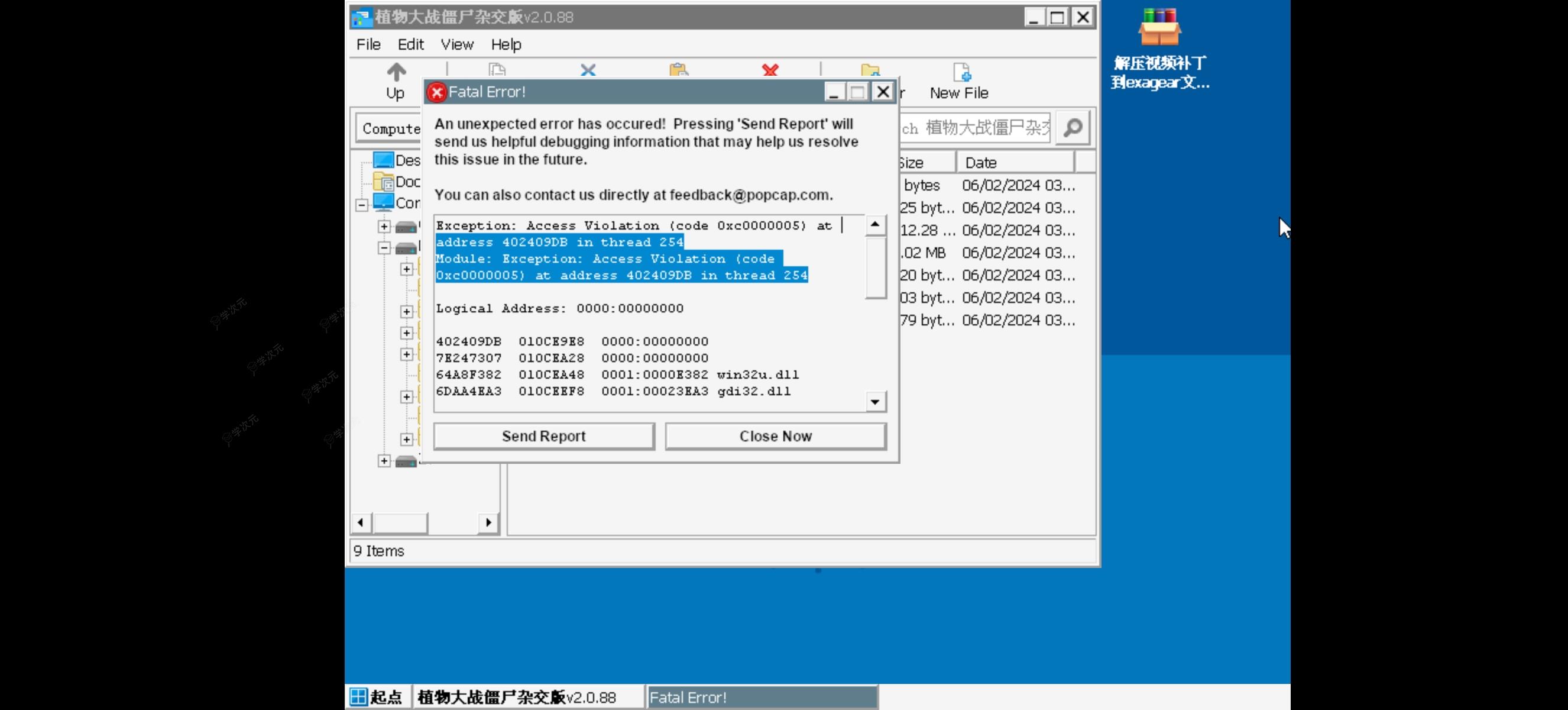Viewport: 1568px width, 710px height.
Task: Click the 起点 start button on the taskbar
Action: [377, 696]
